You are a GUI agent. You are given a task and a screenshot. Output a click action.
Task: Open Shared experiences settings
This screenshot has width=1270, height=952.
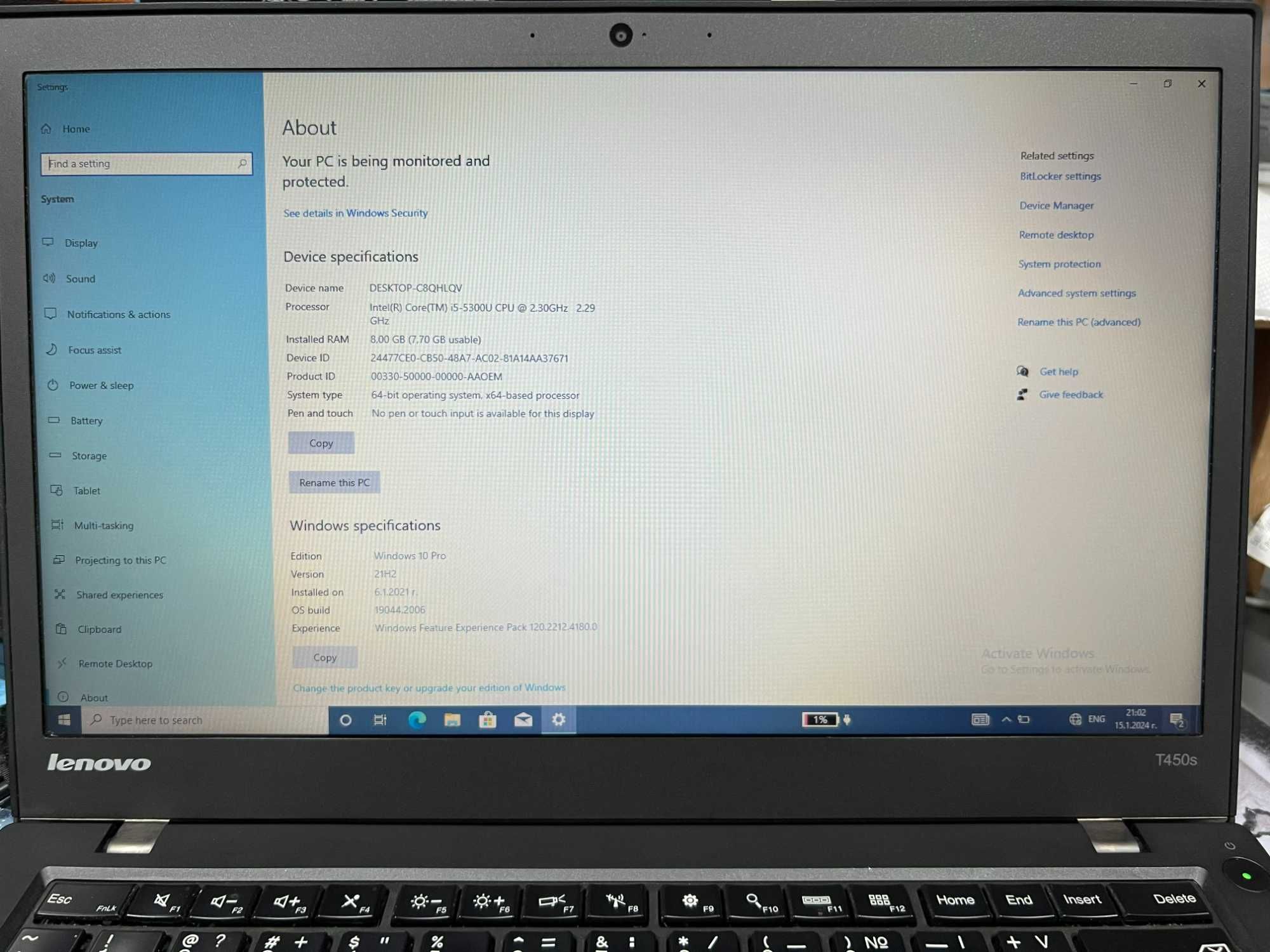118,595
